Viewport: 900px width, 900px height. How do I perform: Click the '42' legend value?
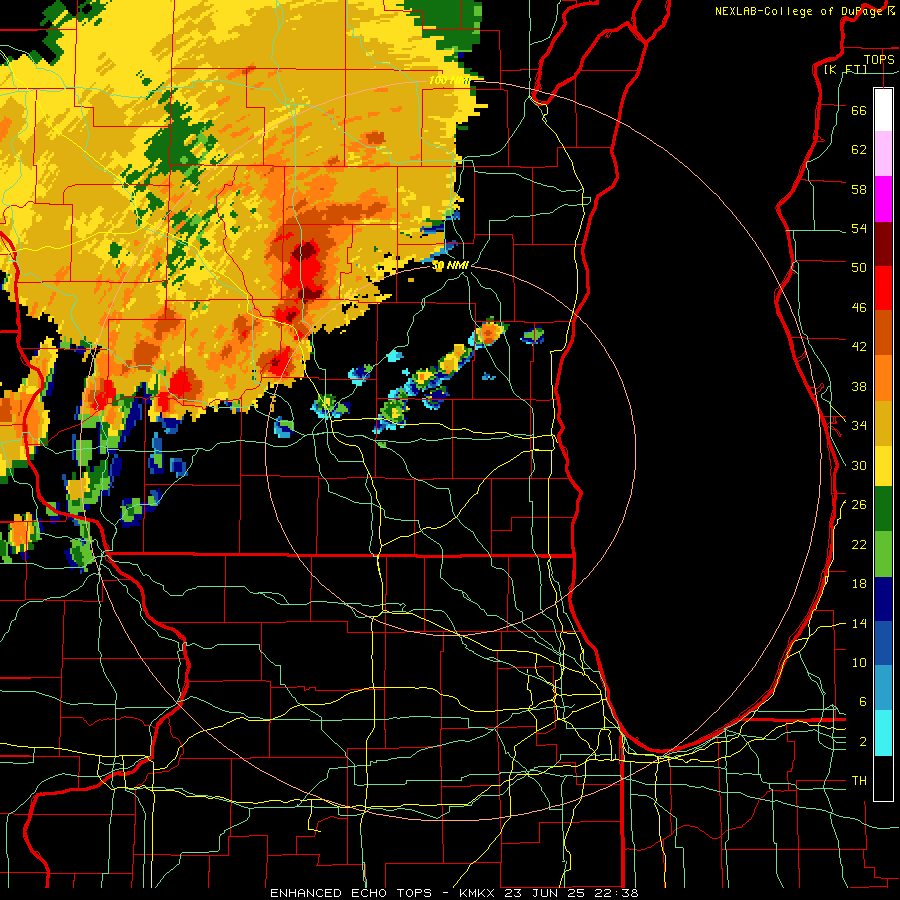click(859, 347)
